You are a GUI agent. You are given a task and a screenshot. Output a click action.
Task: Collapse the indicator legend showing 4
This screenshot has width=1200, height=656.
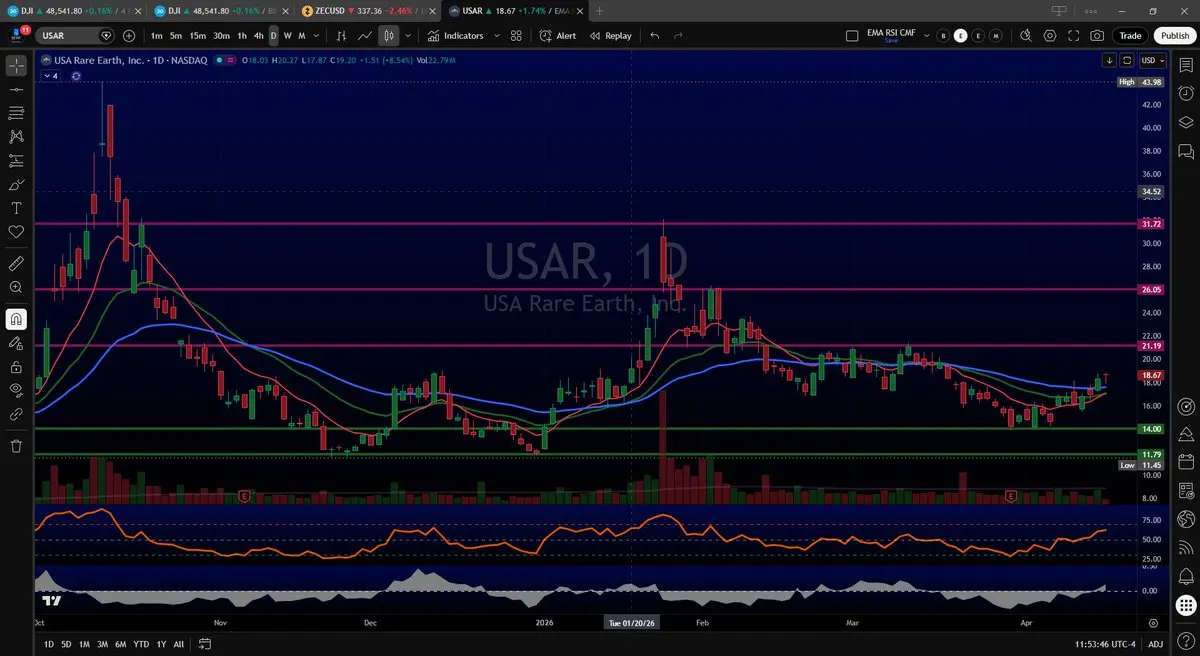pos(50,75)
